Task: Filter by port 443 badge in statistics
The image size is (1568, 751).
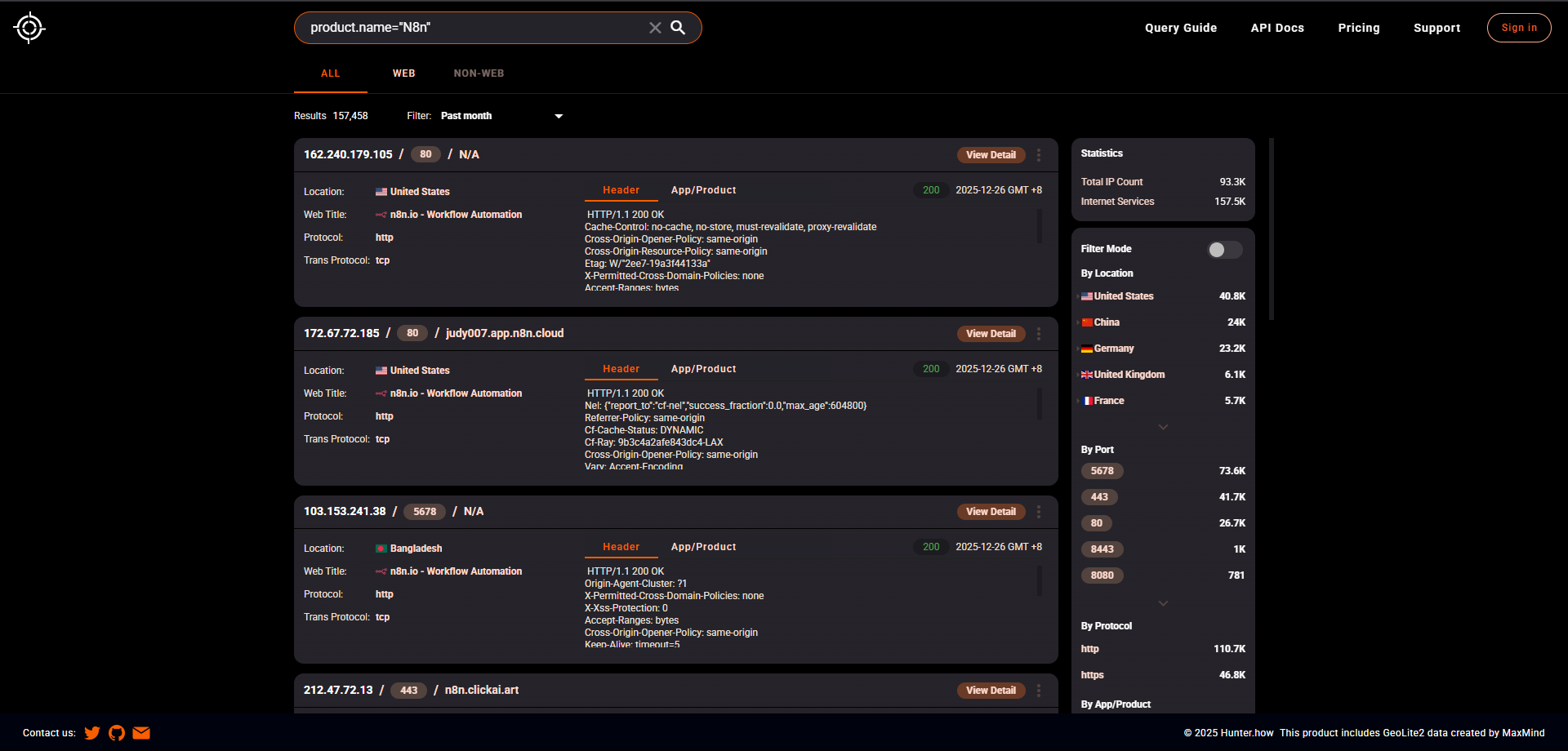Action: (1100, 497)
